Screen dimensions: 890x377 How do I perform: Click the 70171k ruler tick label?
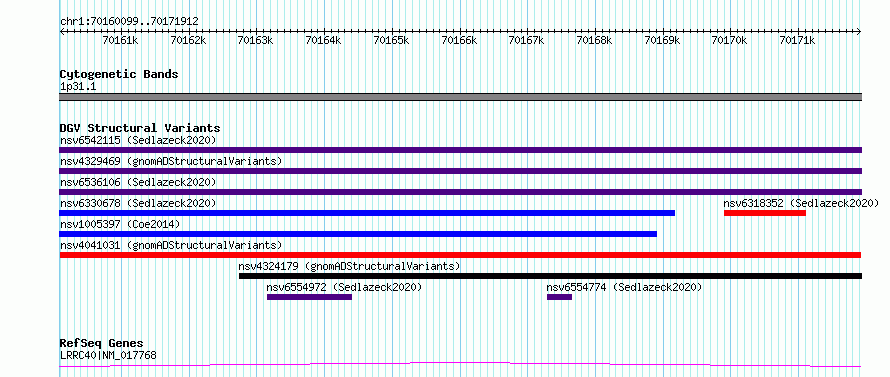point(797,40)
